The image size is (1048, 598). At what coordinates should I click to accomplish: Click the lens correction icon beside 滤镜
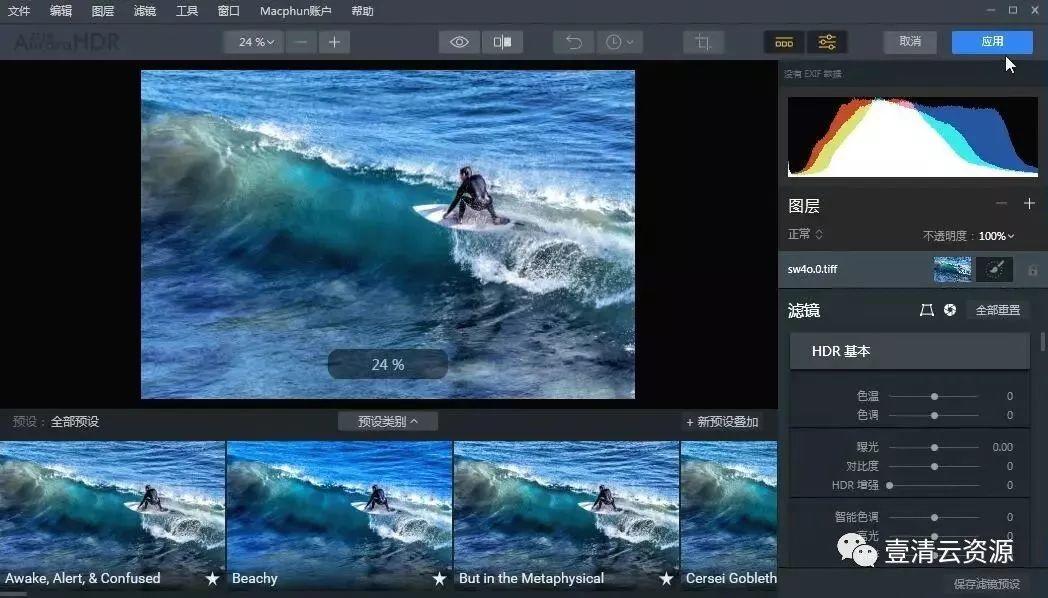[926, 310]
